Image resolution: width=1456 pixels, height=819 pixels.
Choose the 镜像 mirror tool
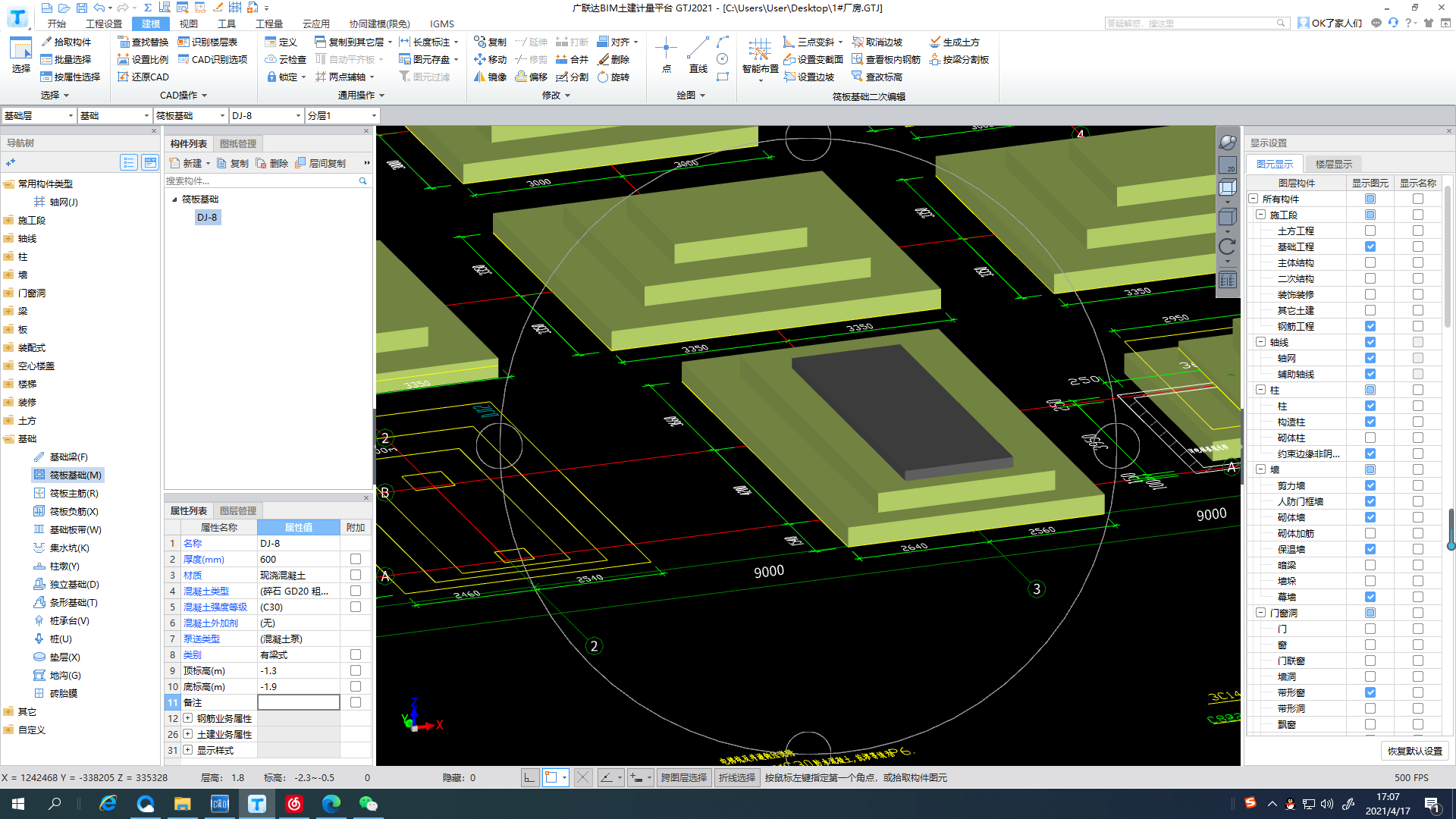[490, 77]
